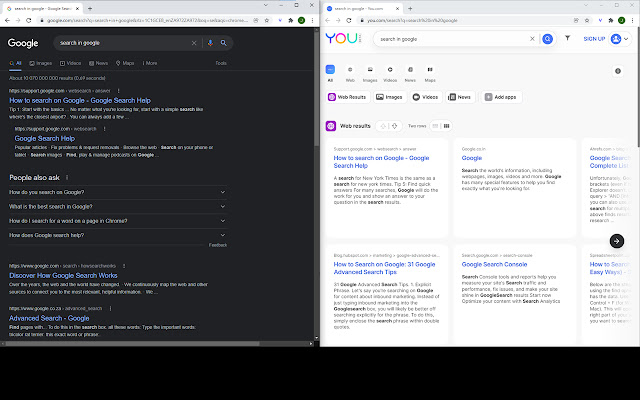
Task: Click Feedback under People also ask
Action: point(218,245)
